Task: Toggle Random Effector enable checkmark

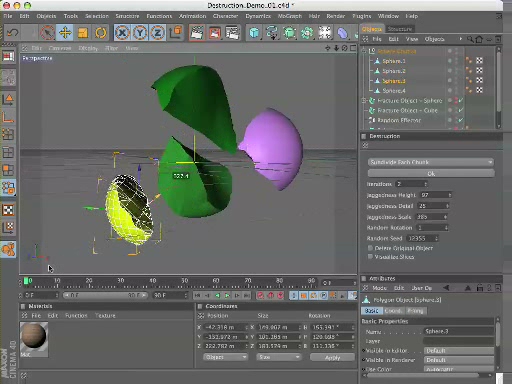Action: (461, 120)
